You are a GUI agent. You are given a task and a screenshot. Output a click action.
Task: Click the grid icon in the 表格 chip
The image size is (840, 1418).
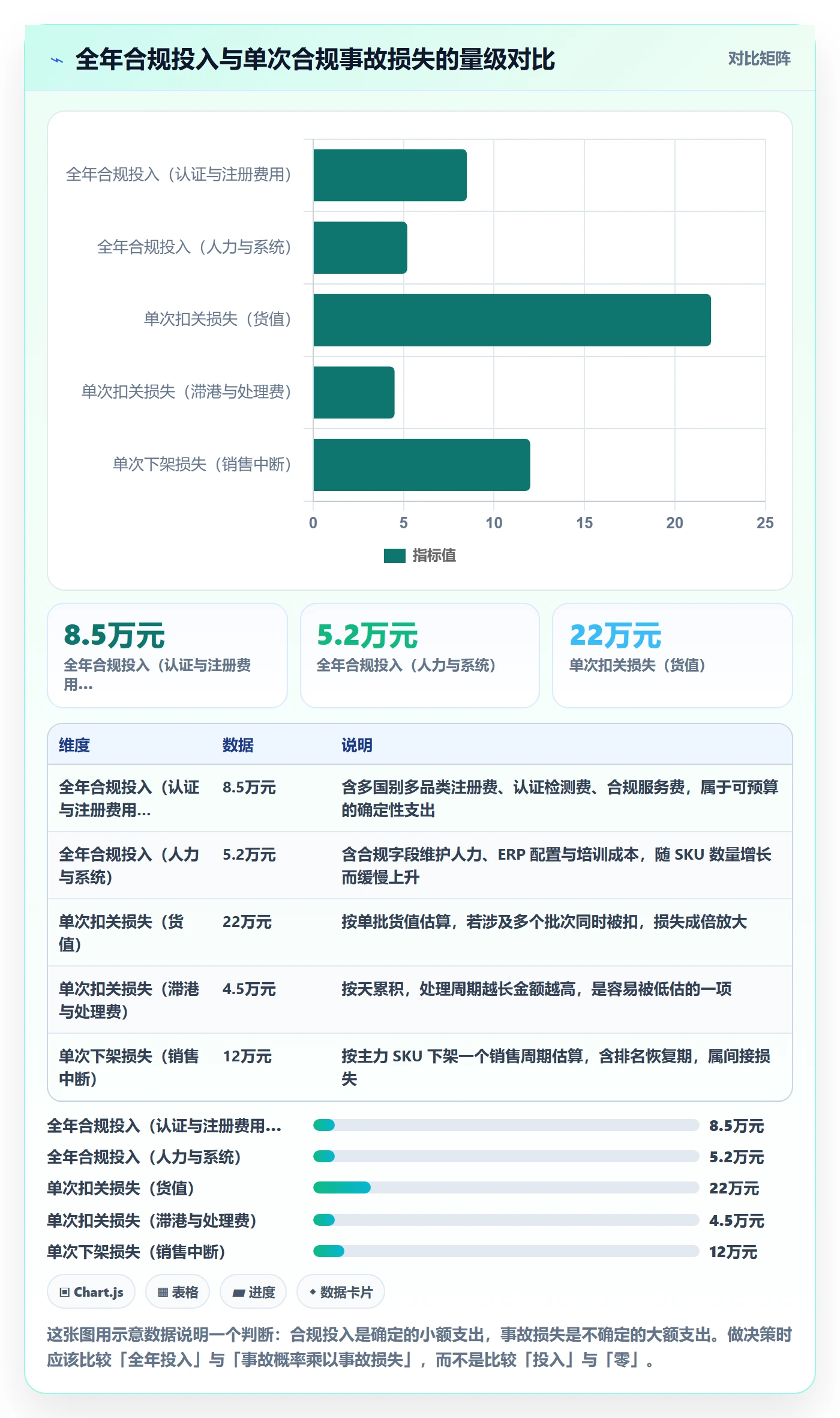(x=163, y=1292)
